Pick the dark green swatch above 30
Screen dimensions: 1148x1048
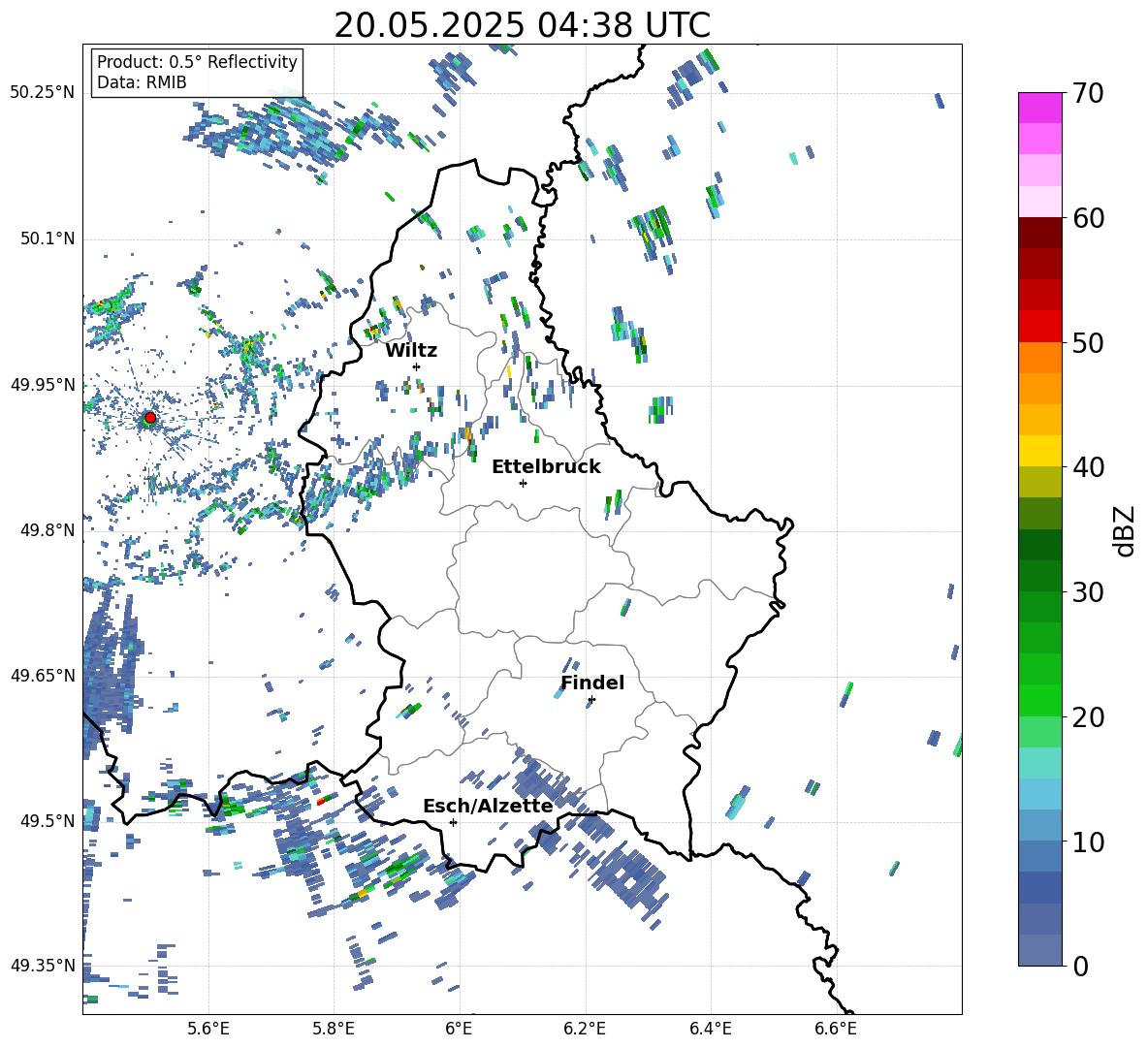(1039, 576)
